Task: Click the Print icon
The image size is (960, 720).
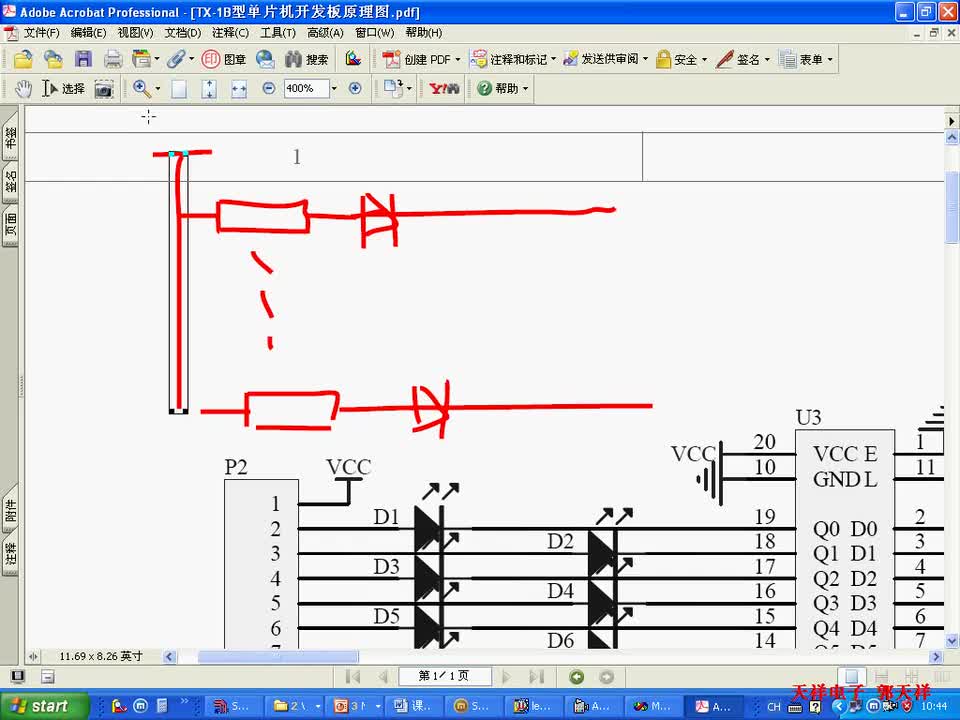Action: click(x=113, y=59)
